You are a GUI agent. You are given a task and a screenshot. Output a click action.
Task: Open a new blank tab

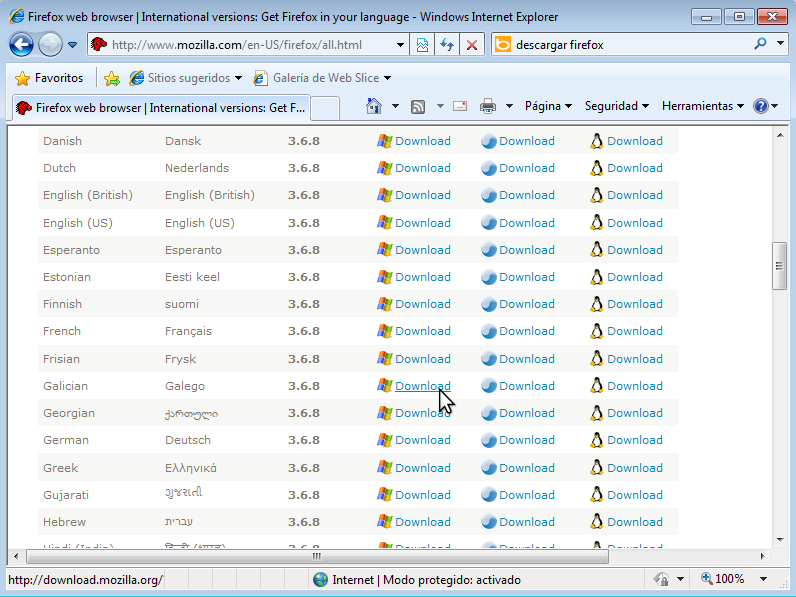pos(325,108)
